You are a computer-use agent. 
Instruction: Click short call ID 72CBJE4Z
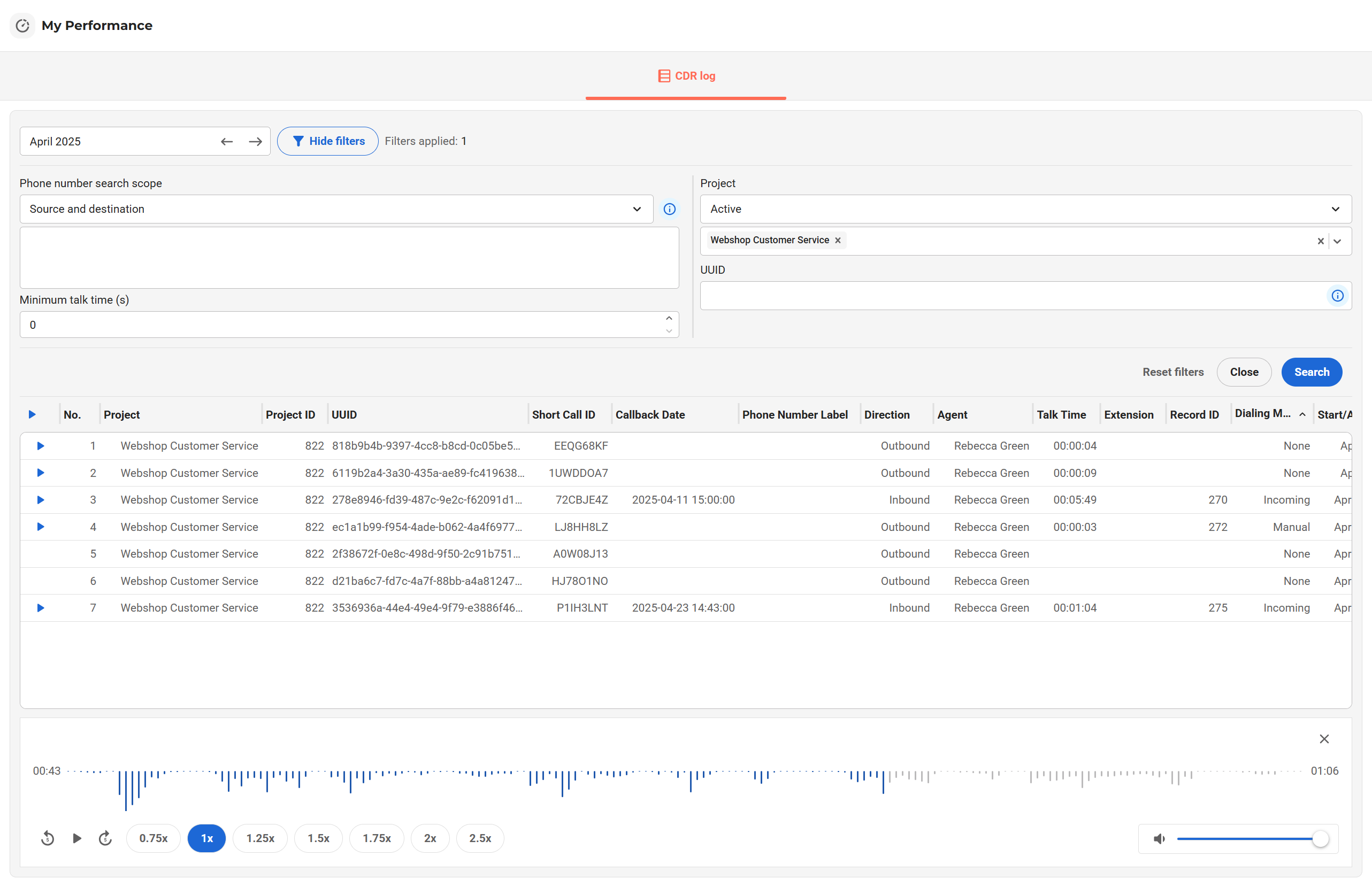coord(581,500)
